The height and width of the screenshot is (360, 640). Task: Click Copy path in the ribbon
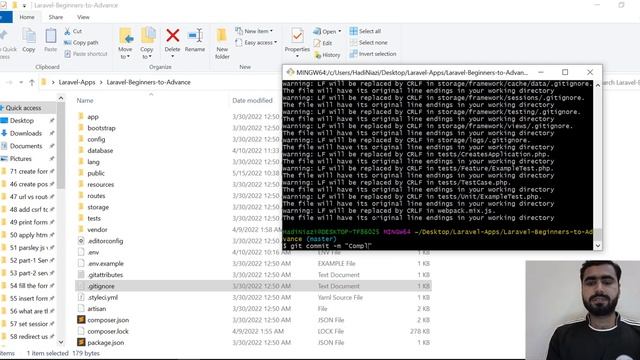[81, 42]
